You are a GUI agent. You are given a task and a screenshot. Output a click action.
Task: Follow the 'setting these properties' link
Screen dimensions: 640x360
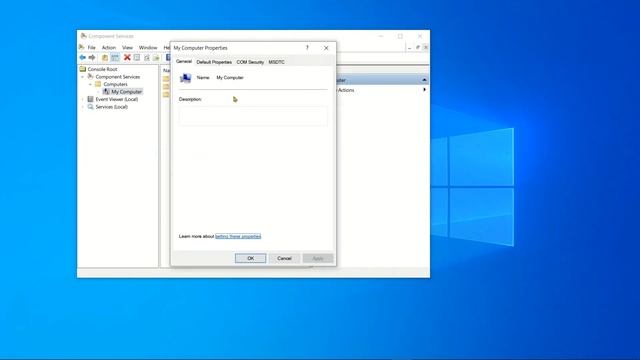coord(238,236)
